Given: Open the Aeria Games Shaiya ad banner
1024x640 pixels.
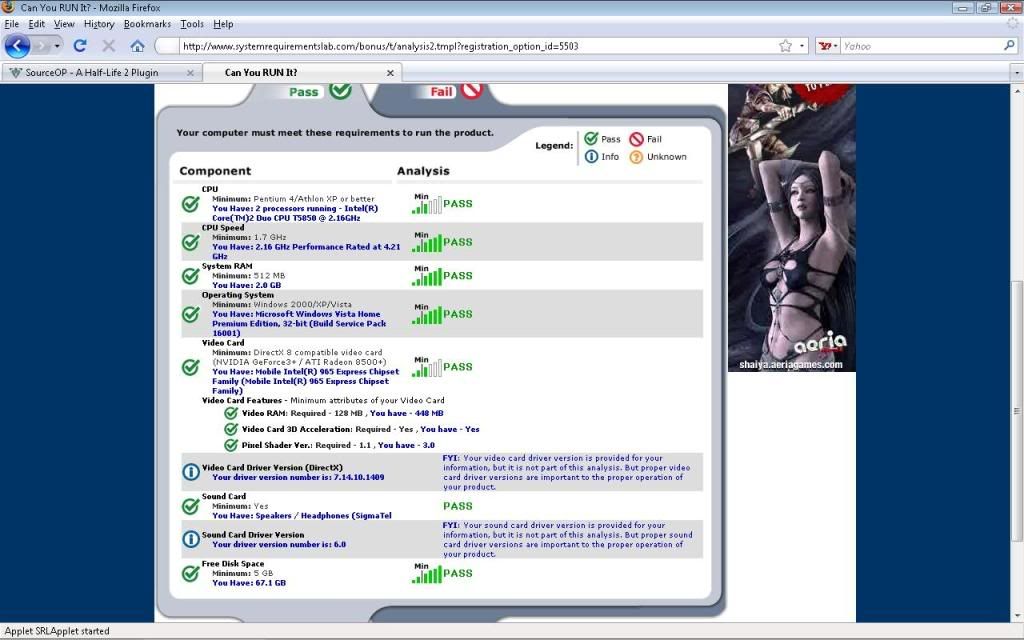Looking at the screenshot, I should 792,228.
